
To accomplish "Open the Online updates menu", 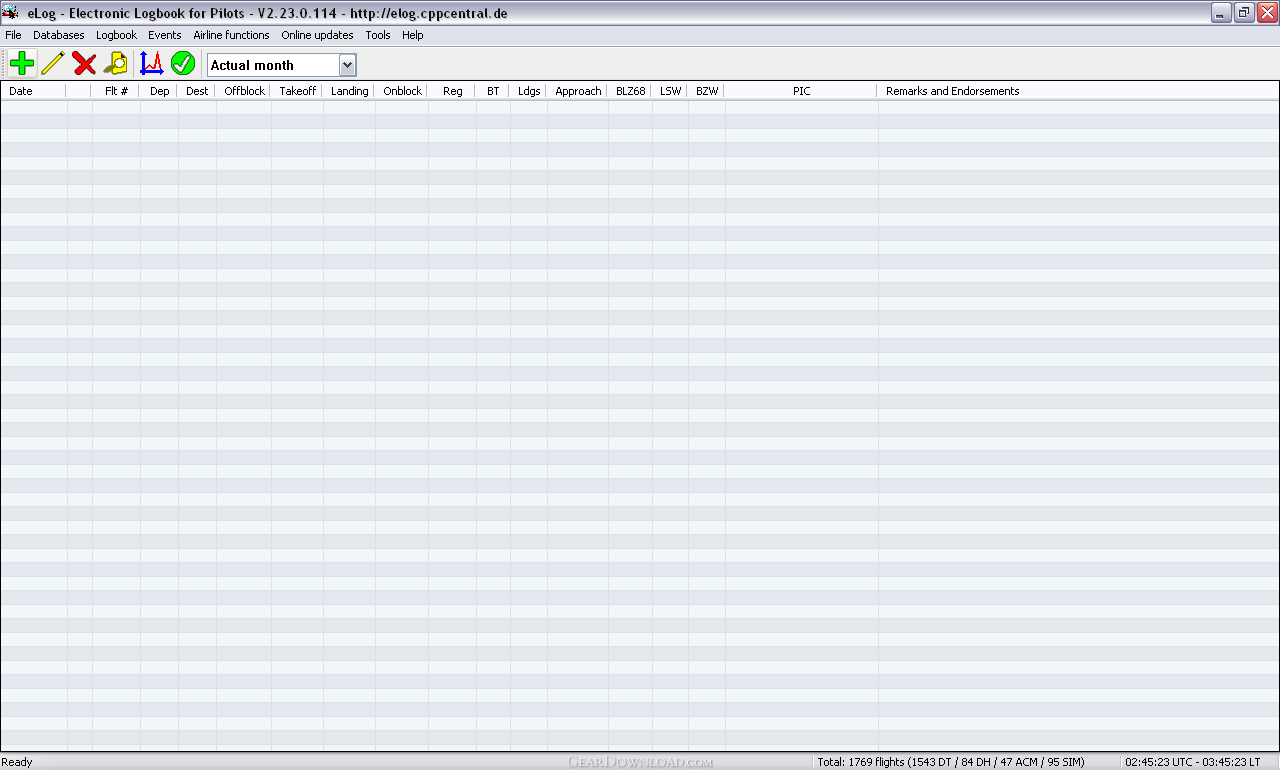I will point(317,35).
